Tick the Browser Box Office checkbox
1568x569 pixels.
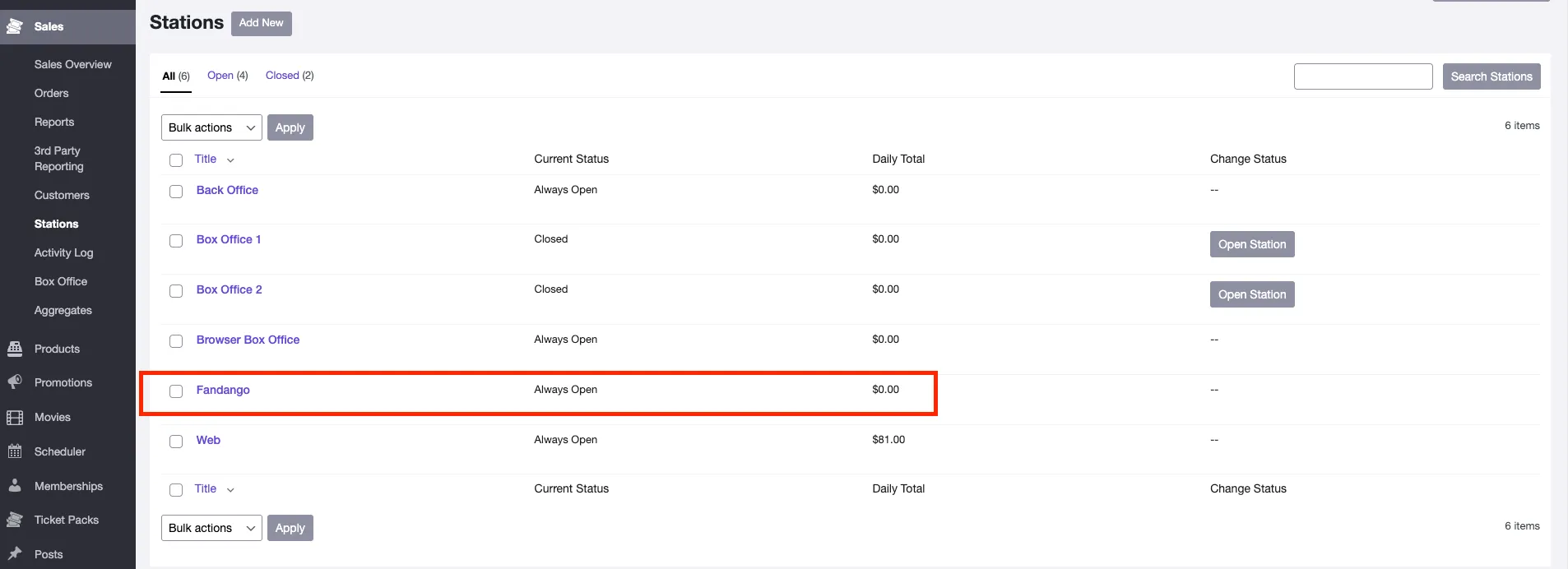[176, 341]
